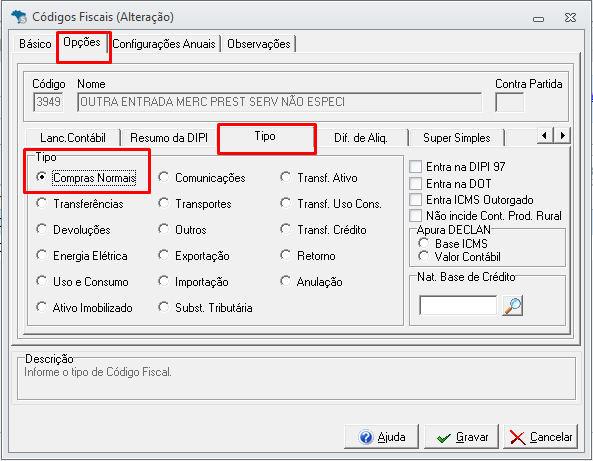
Task: Tick Não incide Cont. Prod. Rural
Action: click(415, 216)
